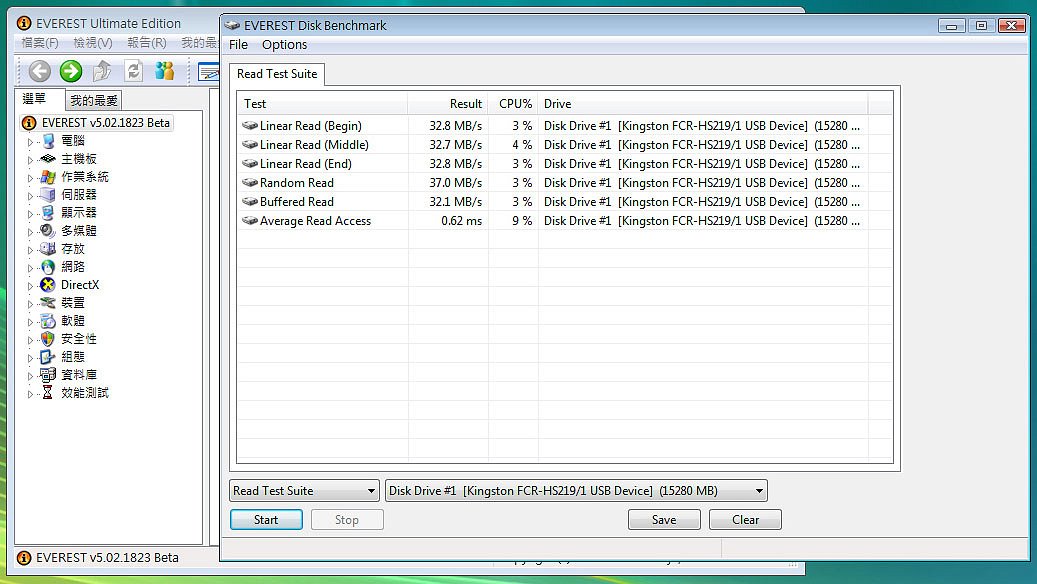Maximize the EVEREST Disk Benchmark window
This screenshot has height=584, width=1037.
[981, 26]
